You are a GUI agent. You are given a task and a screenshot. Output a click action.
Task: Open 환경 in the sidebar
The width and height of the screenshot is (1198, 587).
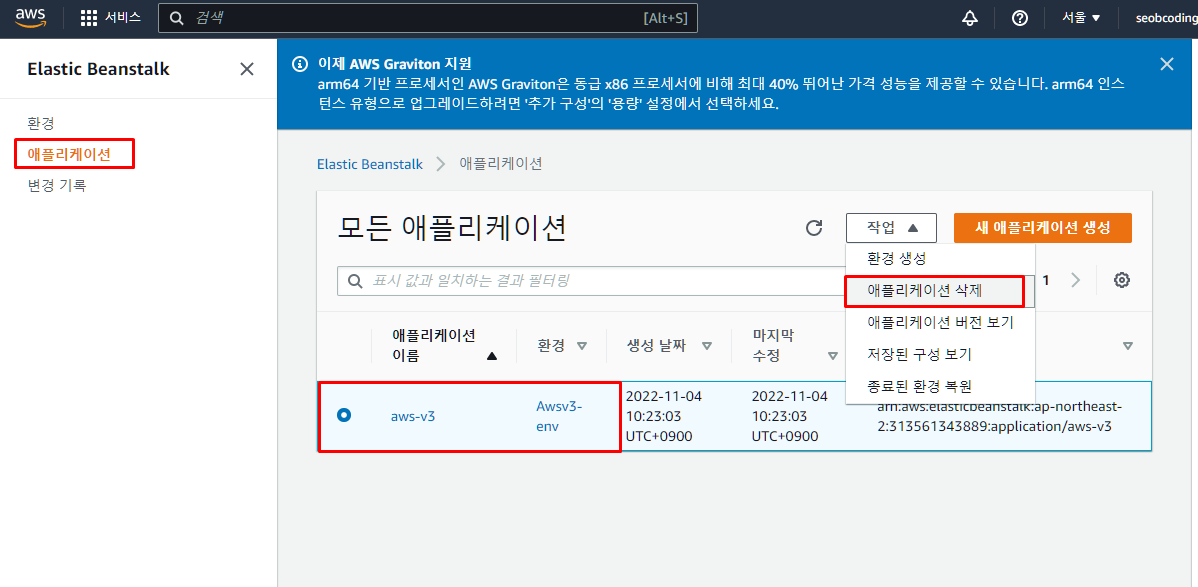click(x=40, y=123)
